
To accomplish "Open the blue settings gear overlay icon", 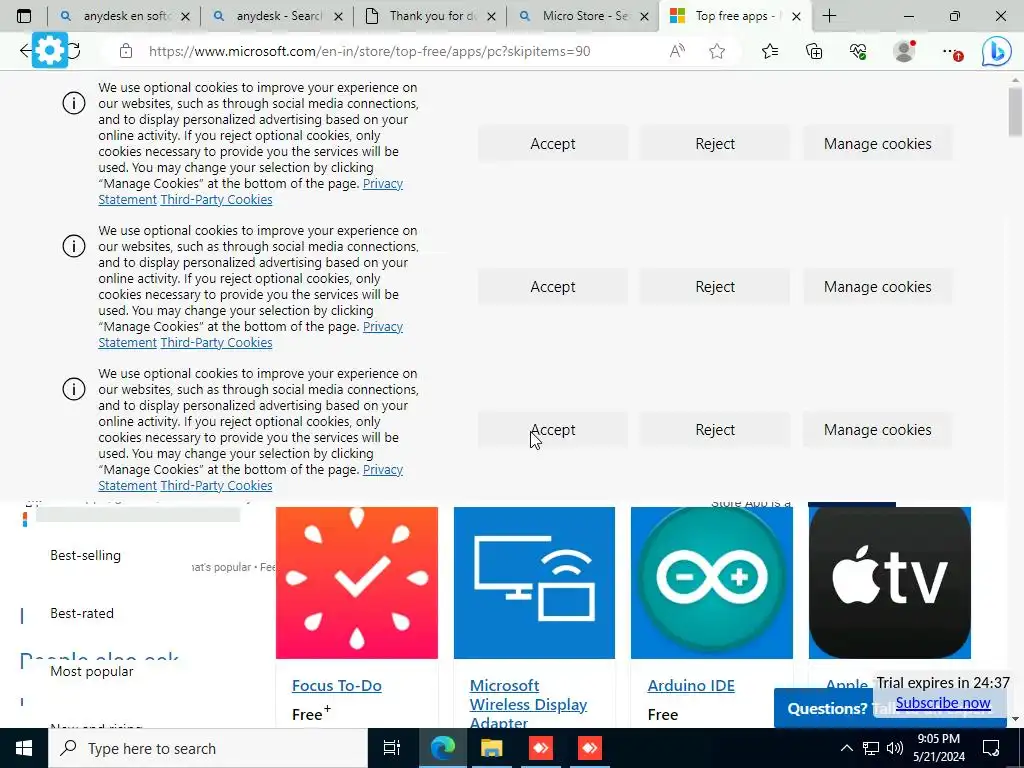I will pos(50,50).
